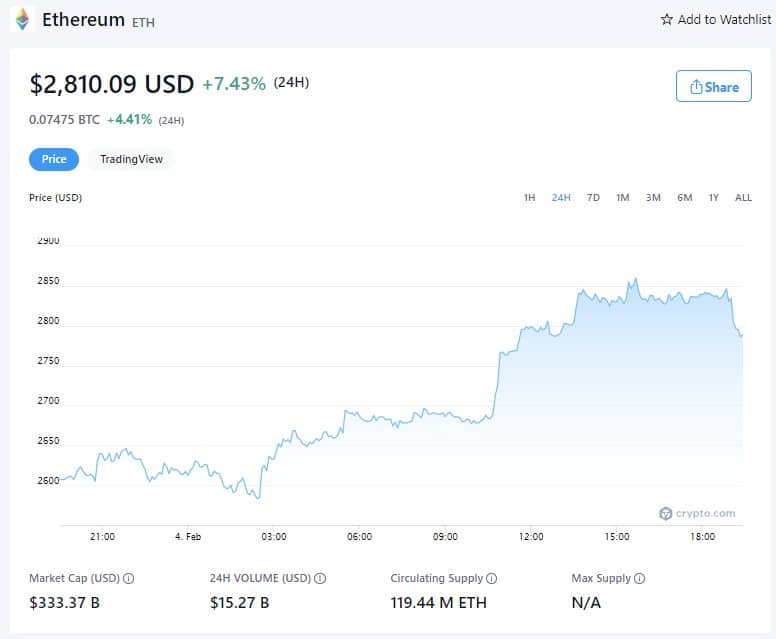Viewport: 776px width, 639px height.
Task: Click the chart peak near 15:00
Action: point(636,279)
